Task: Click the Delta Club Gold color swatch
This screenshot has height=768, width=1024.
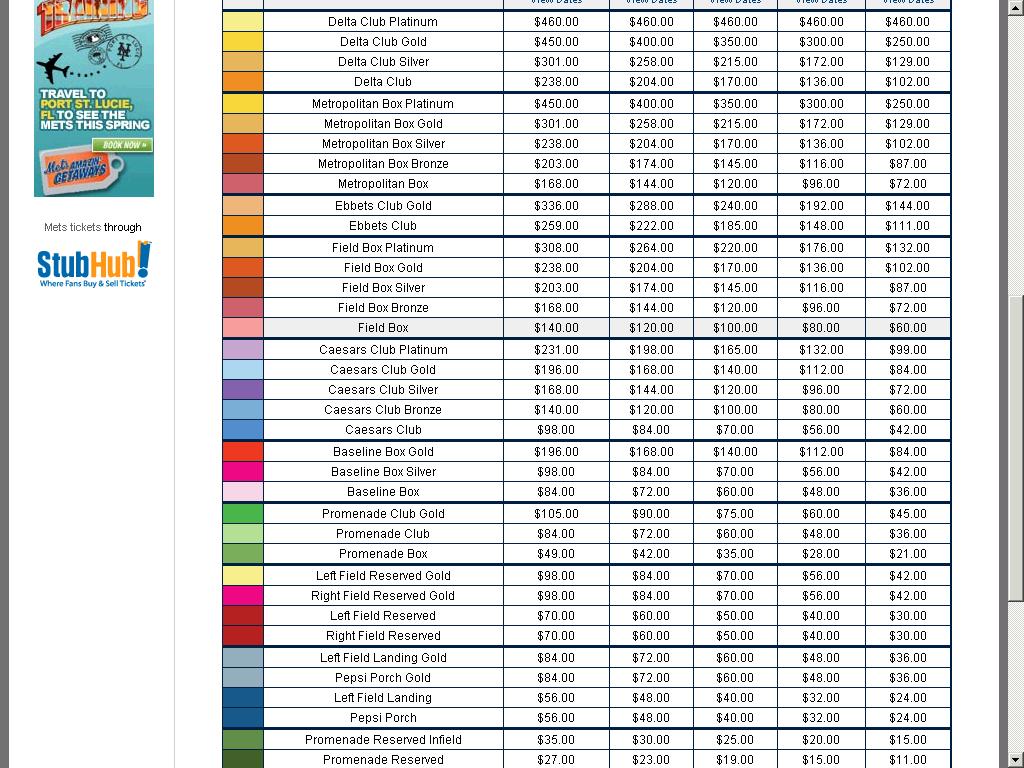Action: [243, 42]
